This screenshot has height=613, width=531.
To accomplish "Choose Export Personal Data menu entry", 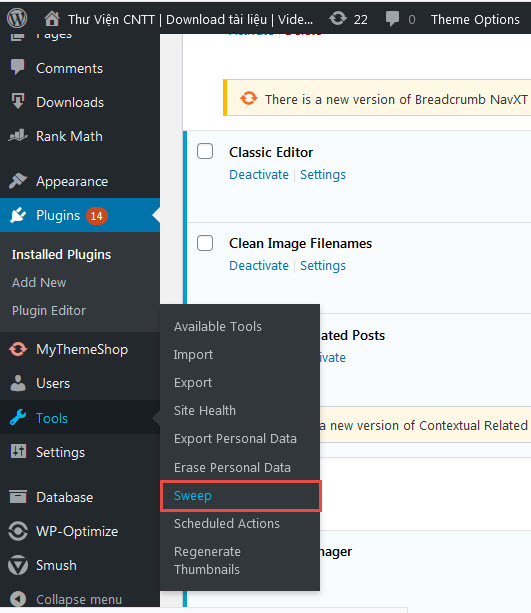I will click(235, 439).
